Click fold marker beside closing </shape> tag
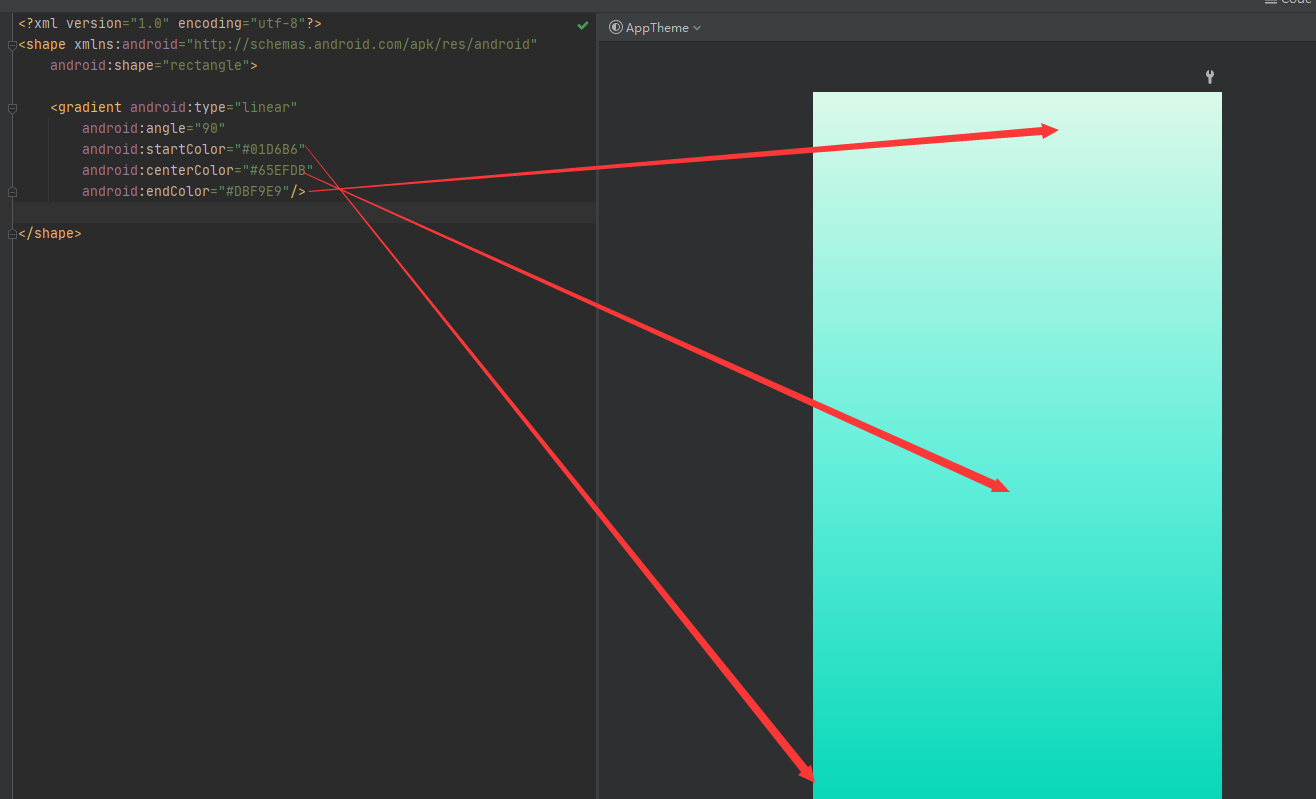 coord(11,233)
